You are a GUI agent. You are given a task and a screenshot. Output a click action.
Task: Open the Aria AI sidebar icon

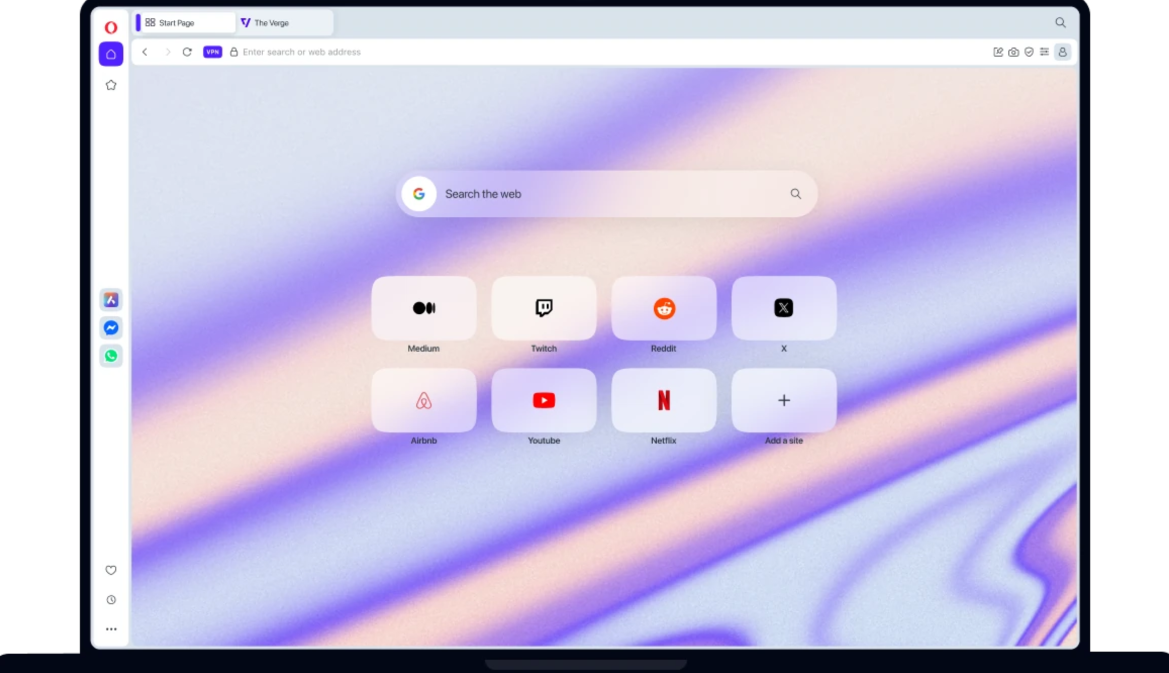coord(111,299)
